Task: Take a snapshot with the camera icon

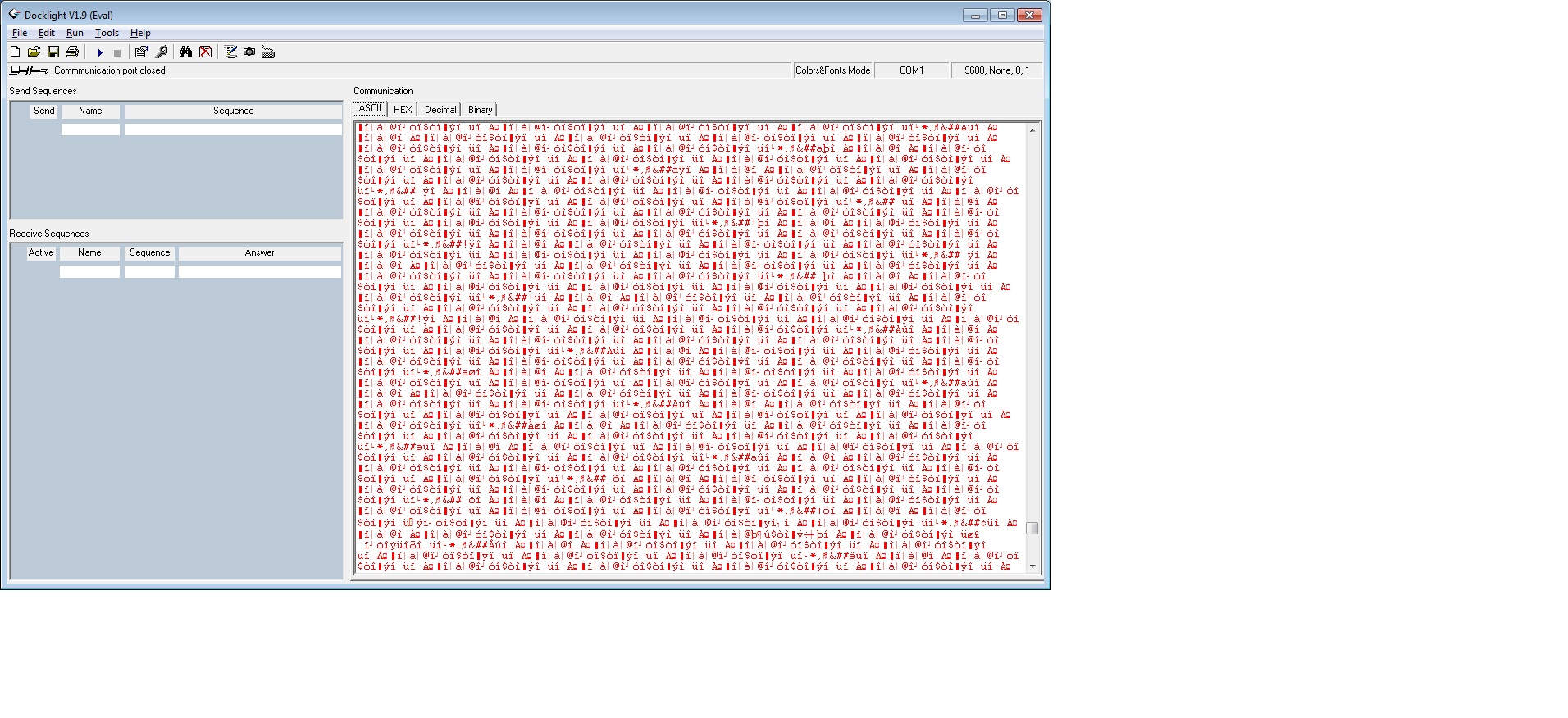Action: [x=249, y=52]
